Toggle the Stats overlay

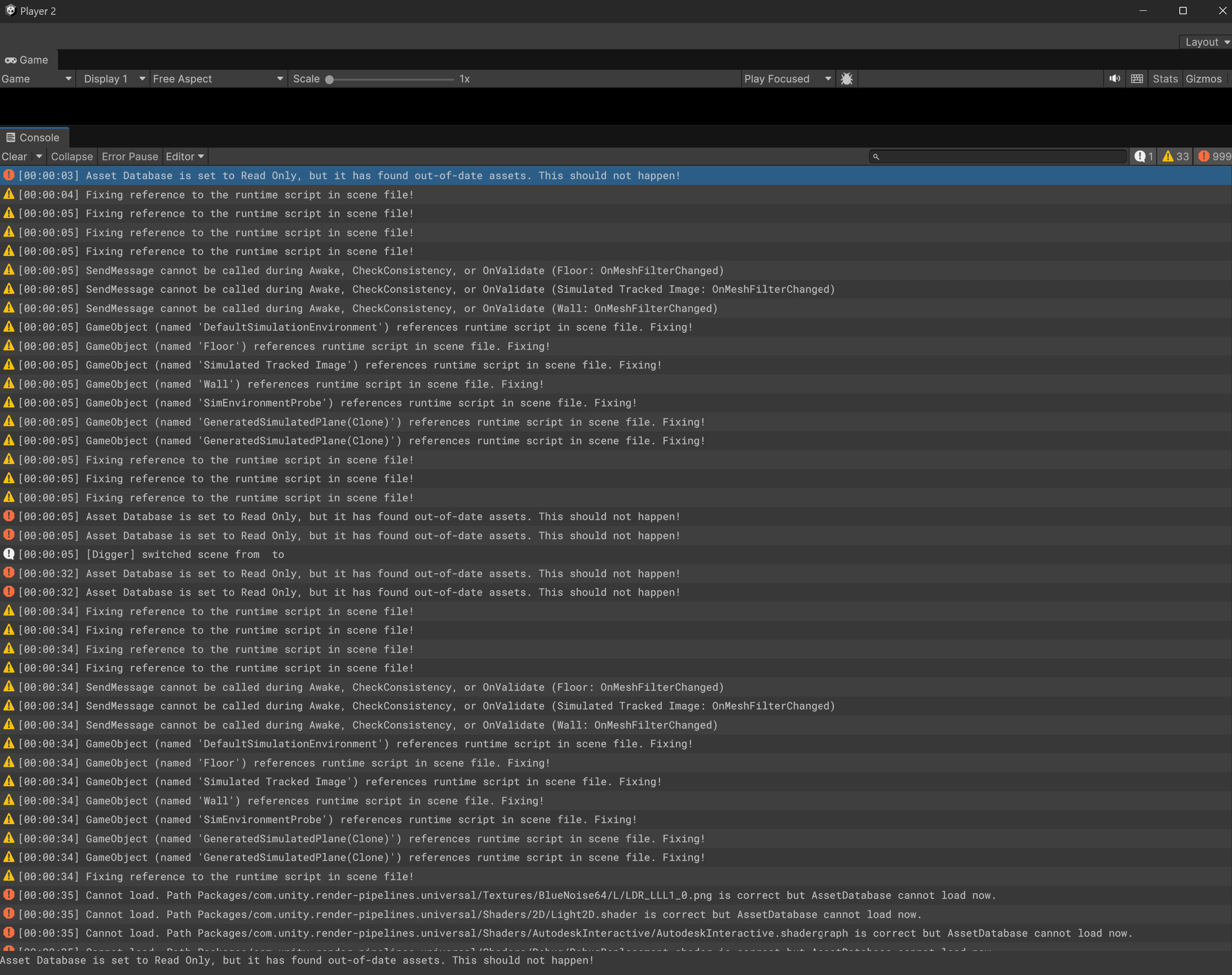tap(1165, 79)
